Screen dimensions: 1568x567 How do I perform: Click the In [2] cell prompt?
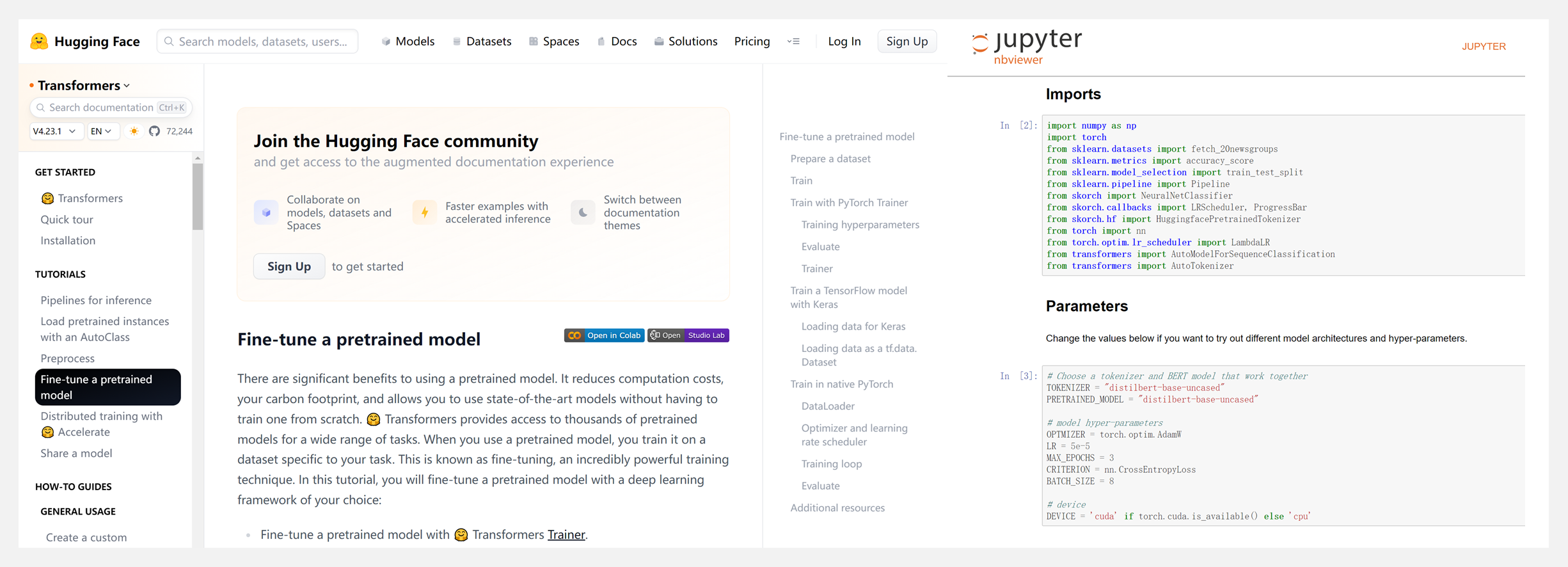[x=1018, y=125]
